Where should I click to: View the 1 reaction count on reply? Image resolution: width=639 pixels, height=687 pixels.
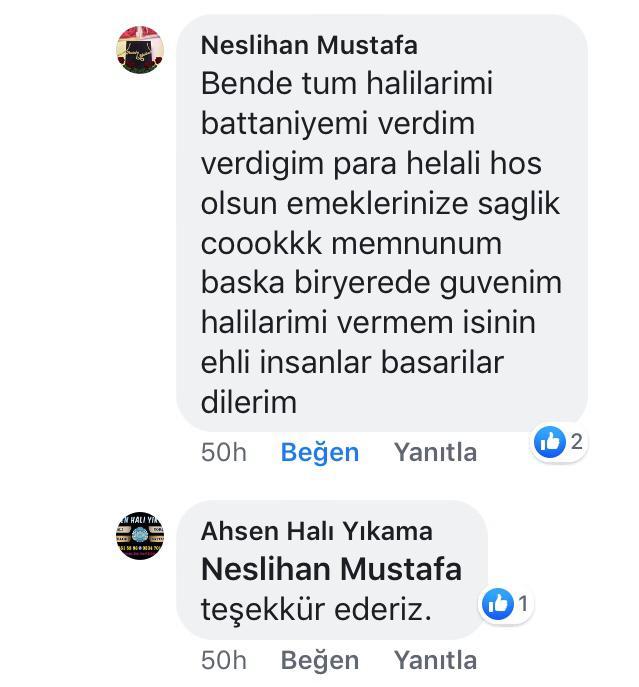[x=523, y=604]
